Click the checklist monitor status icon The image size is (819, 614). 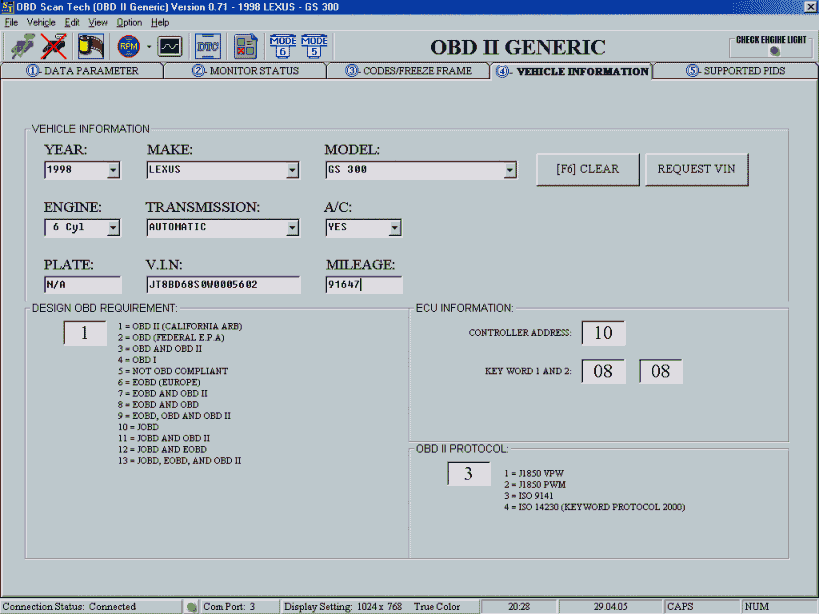(x=245, y=46)
